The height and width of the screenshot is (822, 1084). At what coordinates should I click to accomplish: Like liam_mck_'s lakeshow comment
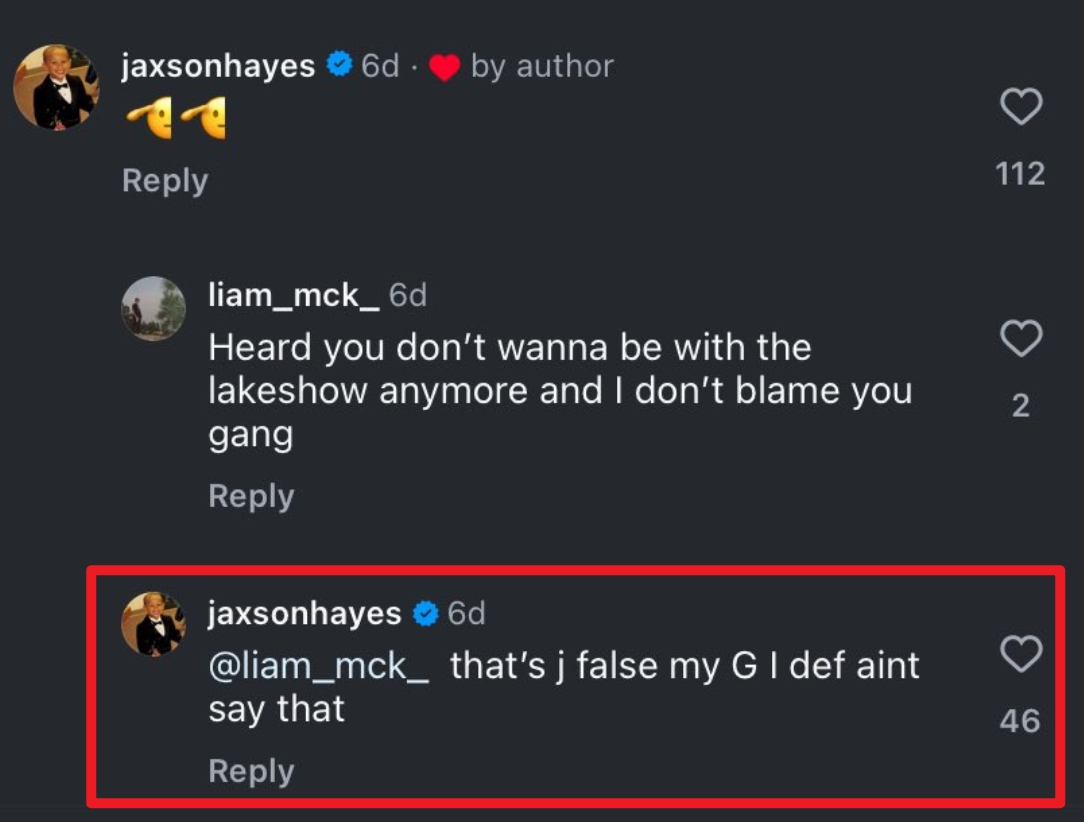click(1021, 340)
